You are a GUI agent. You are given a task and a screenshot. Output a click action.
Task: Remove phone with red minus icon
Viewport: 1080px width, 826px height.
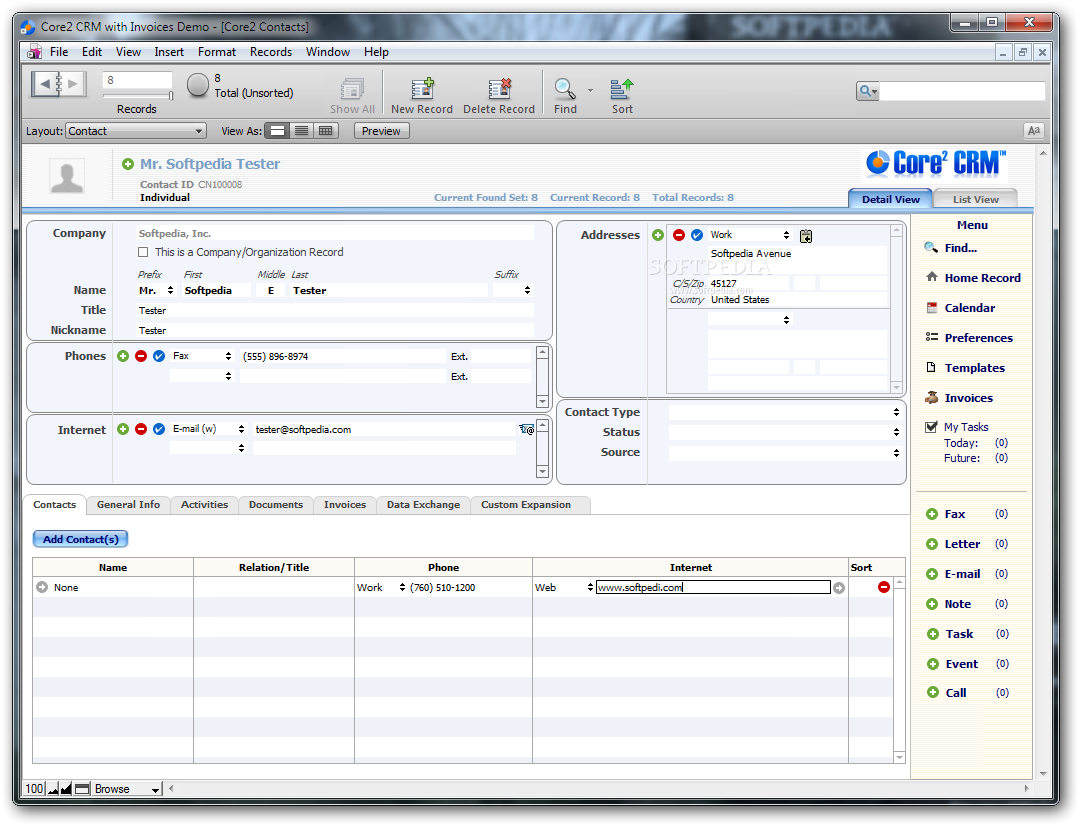(x=141, y=356)
